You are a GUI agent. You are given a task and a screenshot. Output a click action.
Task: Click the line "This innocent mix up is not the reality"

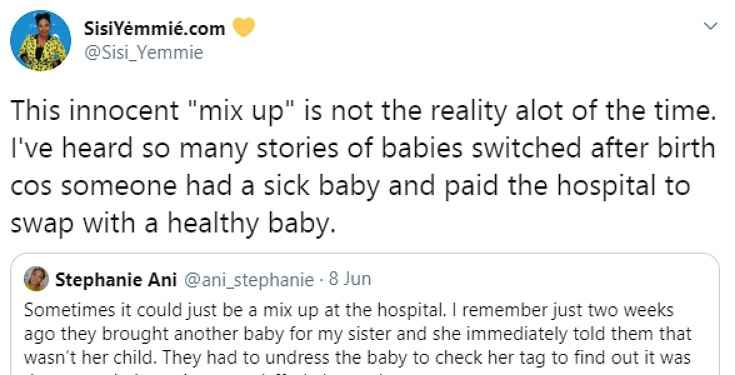pyautogui.click(x=362, y=112)
